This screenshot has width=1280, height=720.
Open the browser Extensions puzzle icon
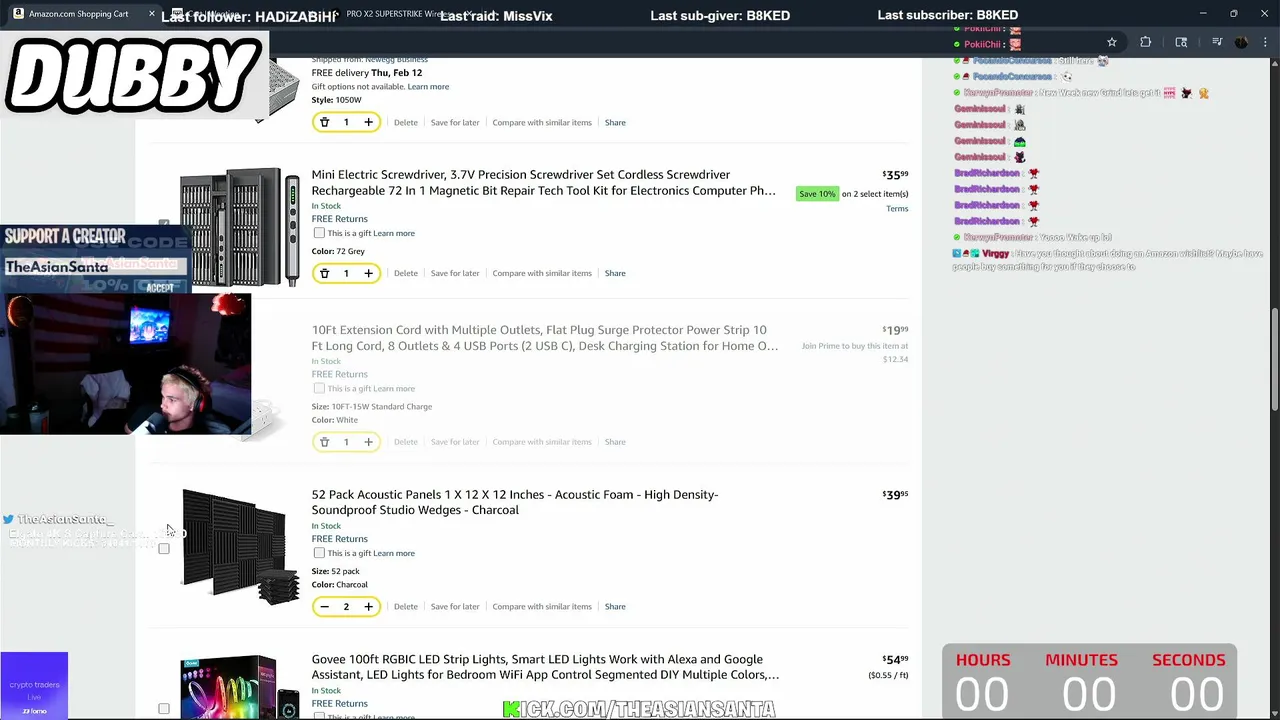point(1146,42)
